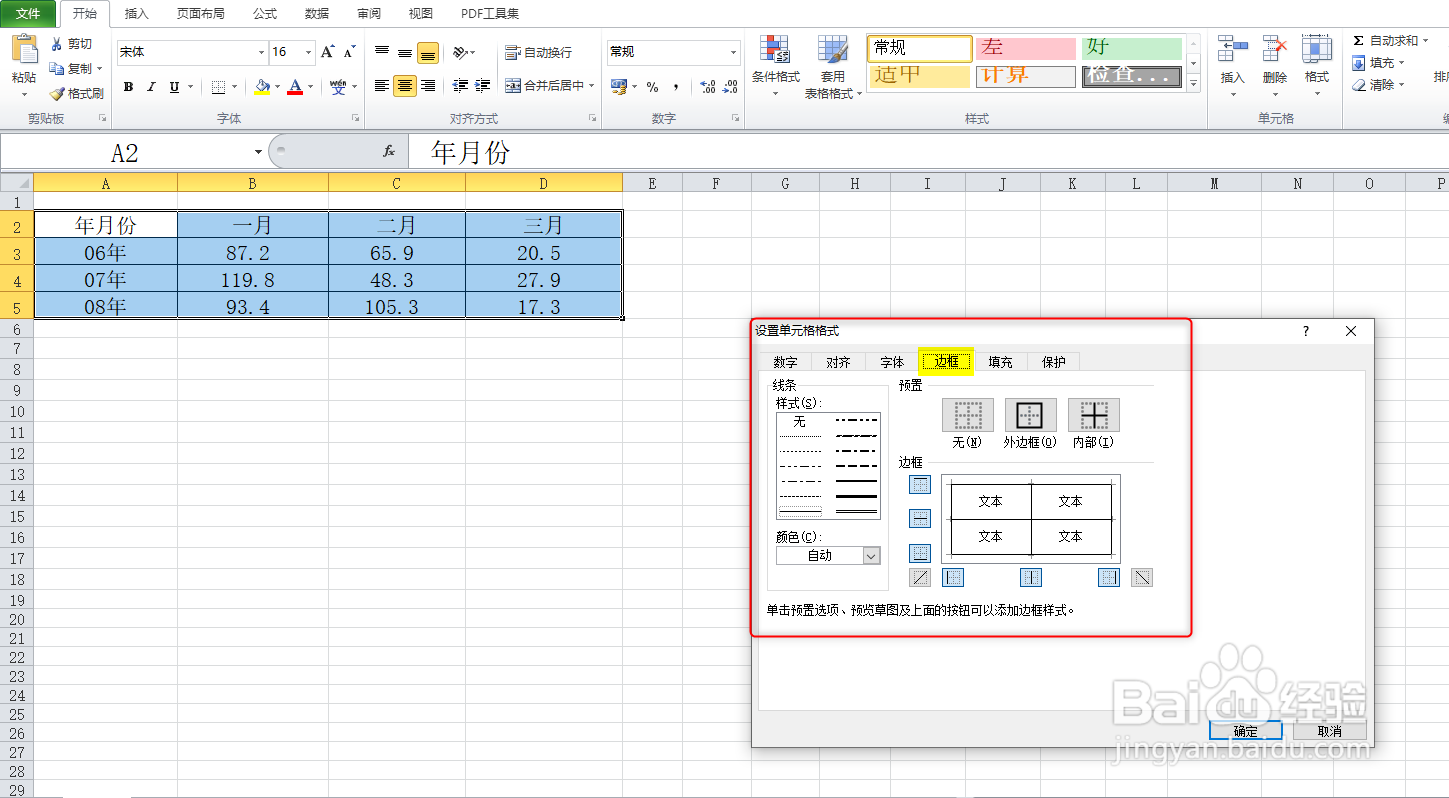
Task: Toggle Underline formatting in the ribbon
Action: (175, 87)
